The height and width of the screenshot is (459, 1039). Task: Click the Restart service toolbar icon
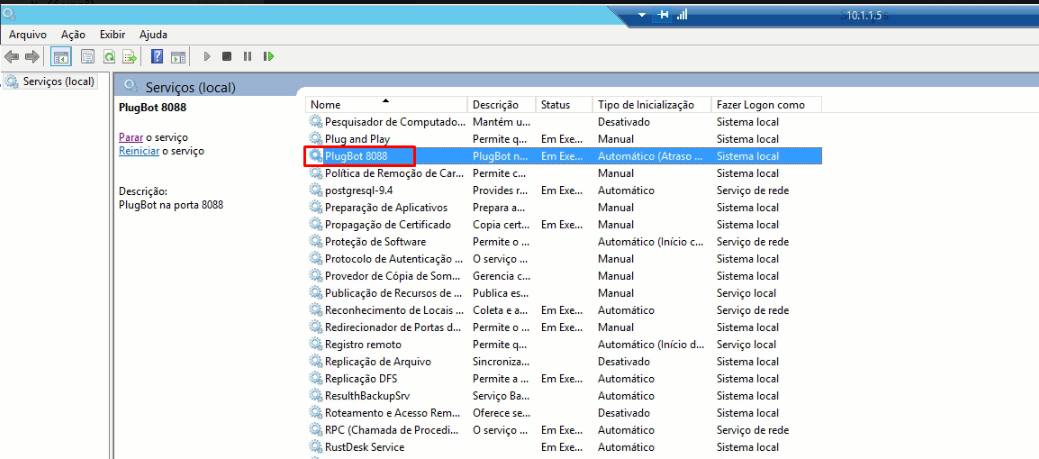[268, 57]
